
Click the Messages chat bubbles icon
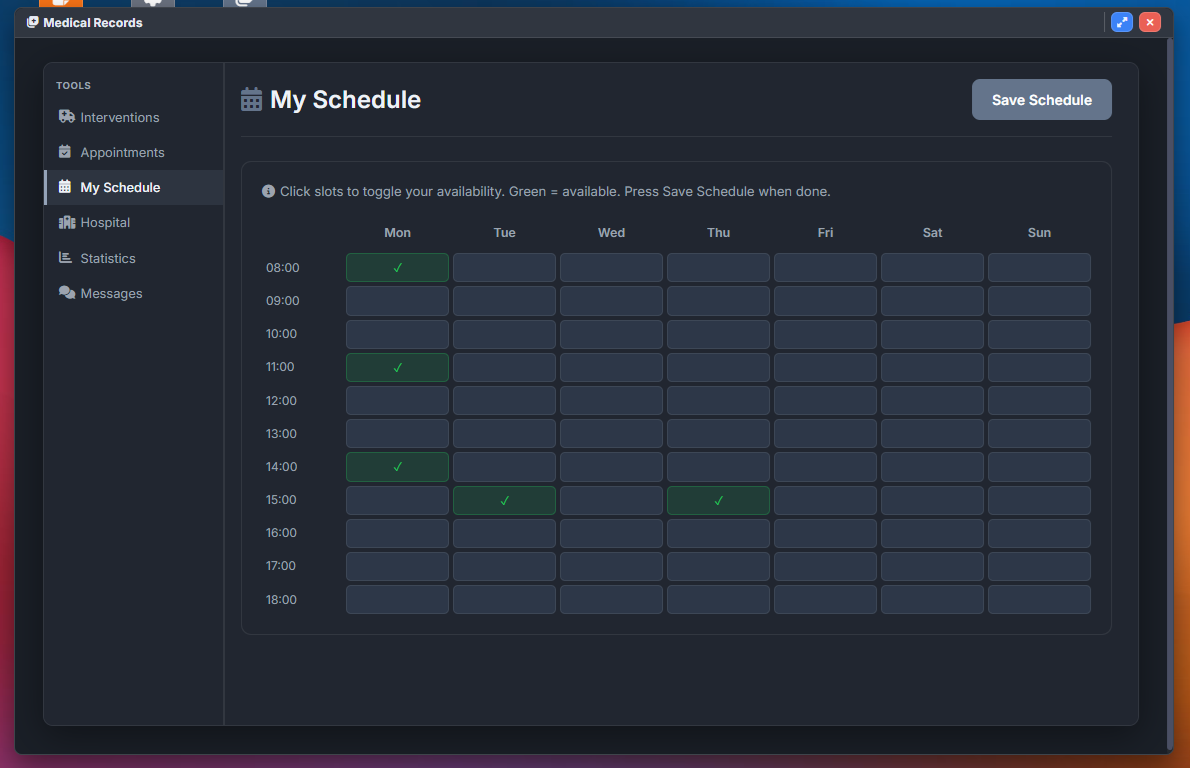67,293
